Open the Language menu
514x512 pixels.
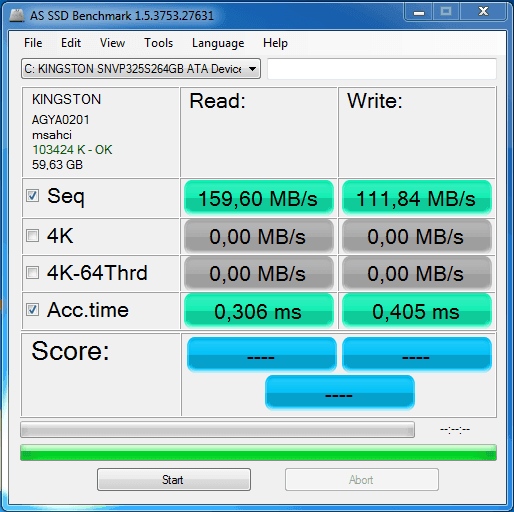click(218, 43)
